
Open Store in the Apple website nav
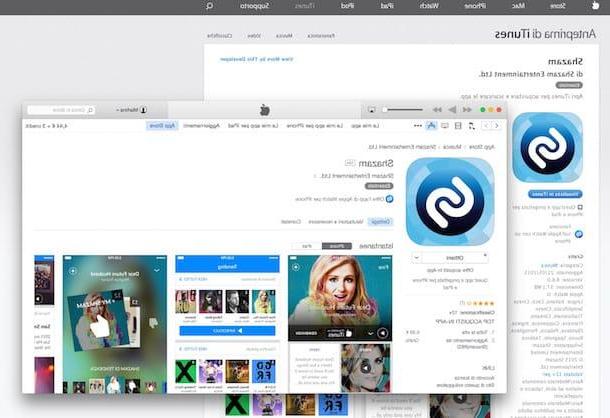(x=558, y=6)
